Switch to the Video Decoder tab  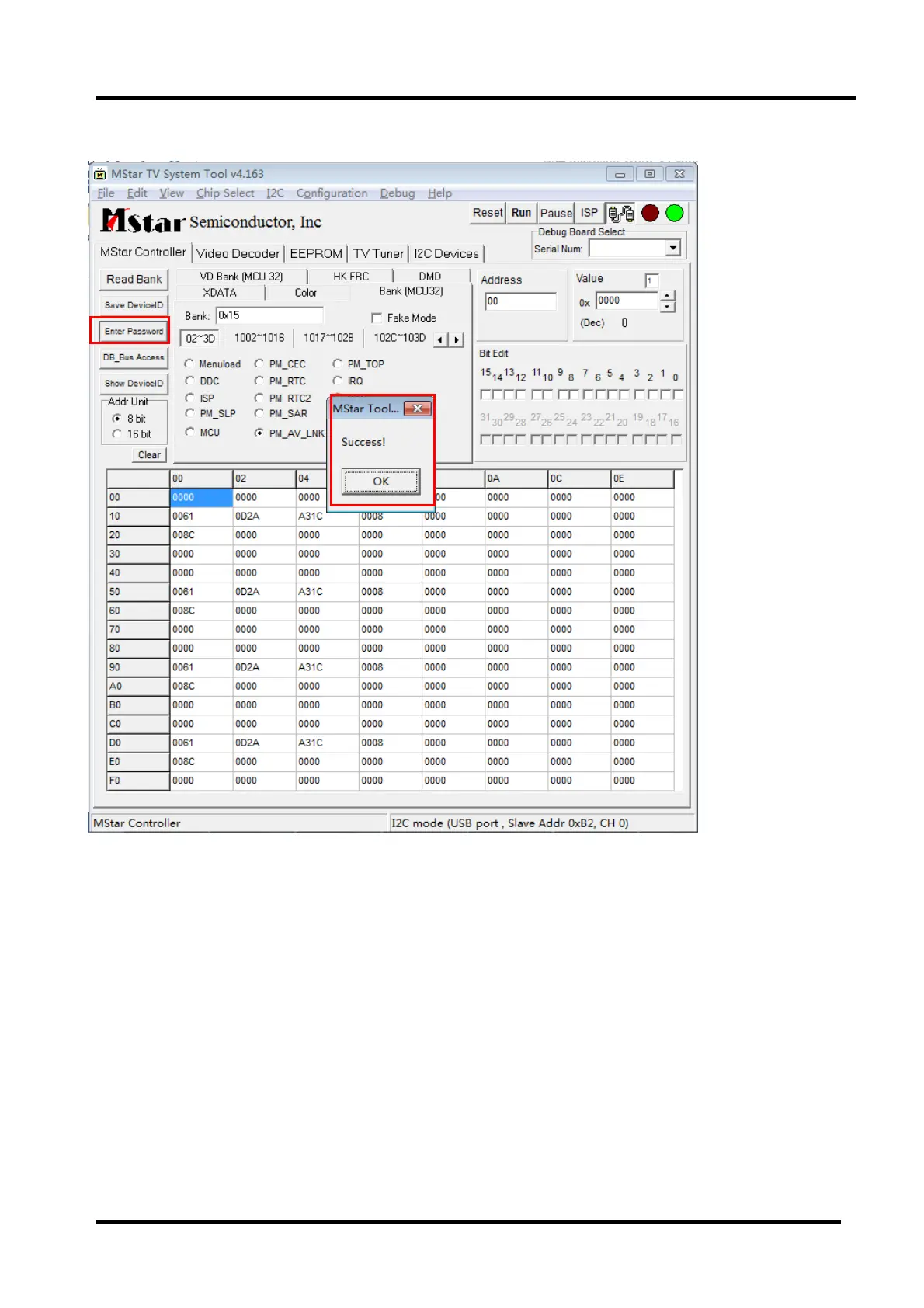(238, 253)
